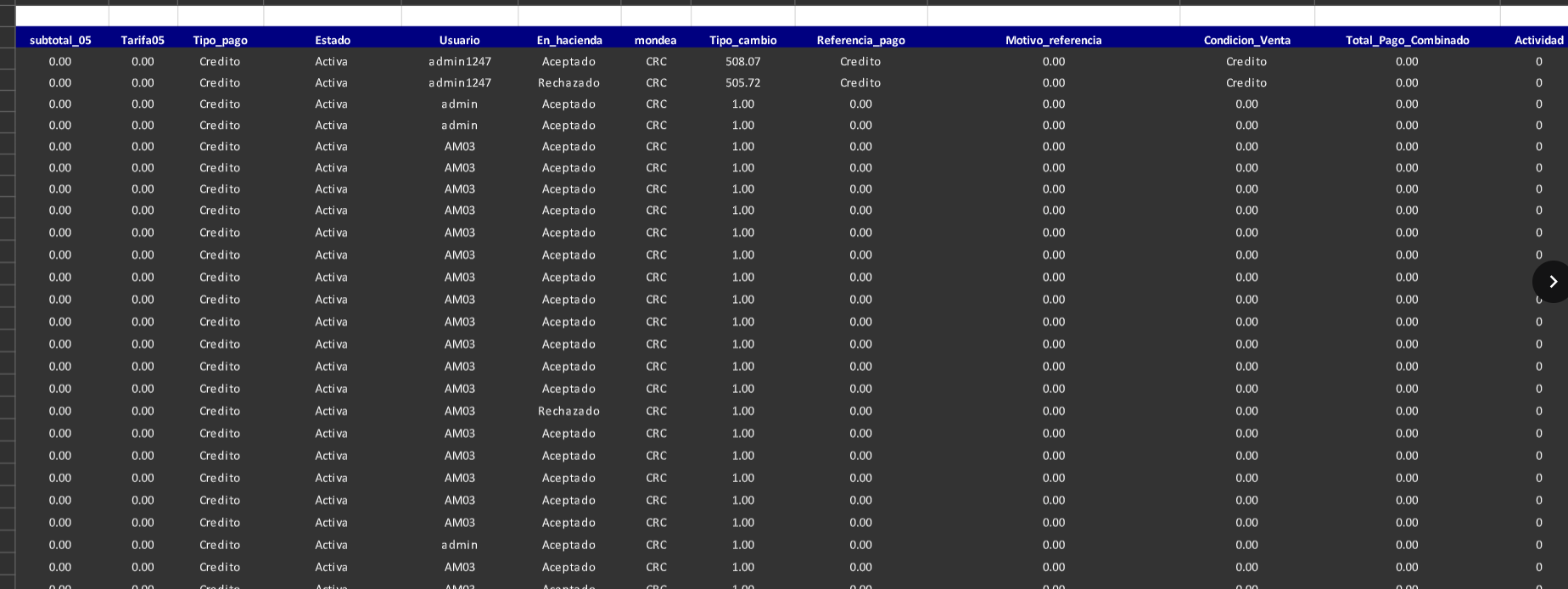The width and height of the screenshot is (1568, 589).
Task: Click the Referencia_pago column header
Action: (x=860, y=40)
